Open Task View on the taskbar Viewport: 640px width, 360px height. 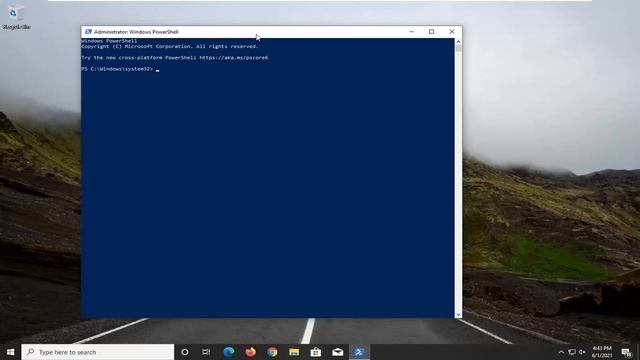206,352
